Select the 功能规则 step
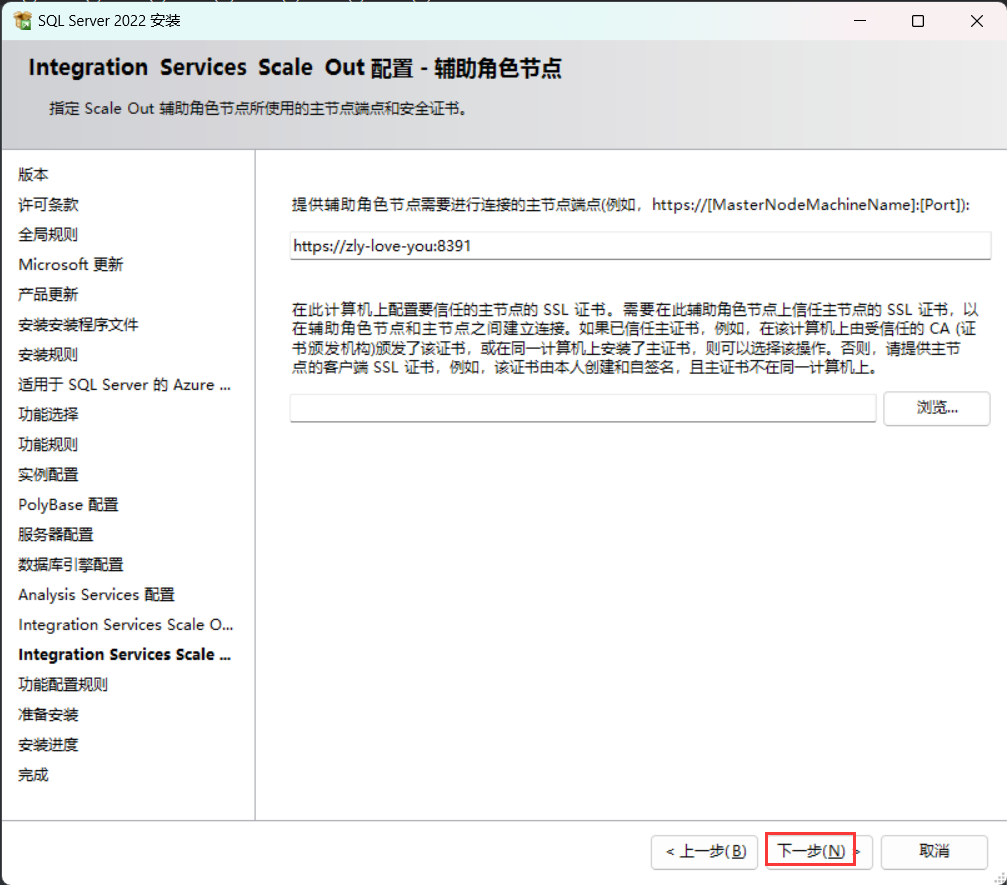 pyautogui.click(x=48, y=444)
